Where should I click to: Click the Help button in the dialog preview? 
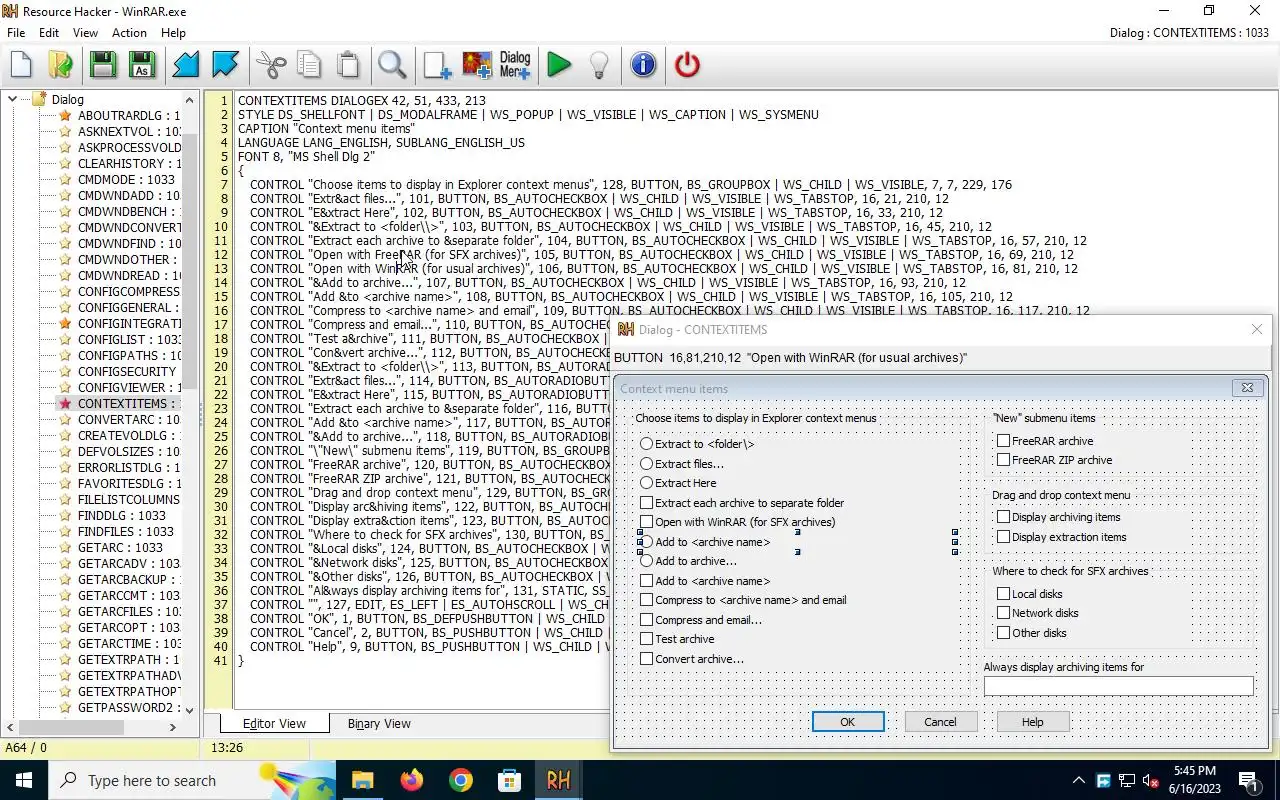[x=1033, y=722]
